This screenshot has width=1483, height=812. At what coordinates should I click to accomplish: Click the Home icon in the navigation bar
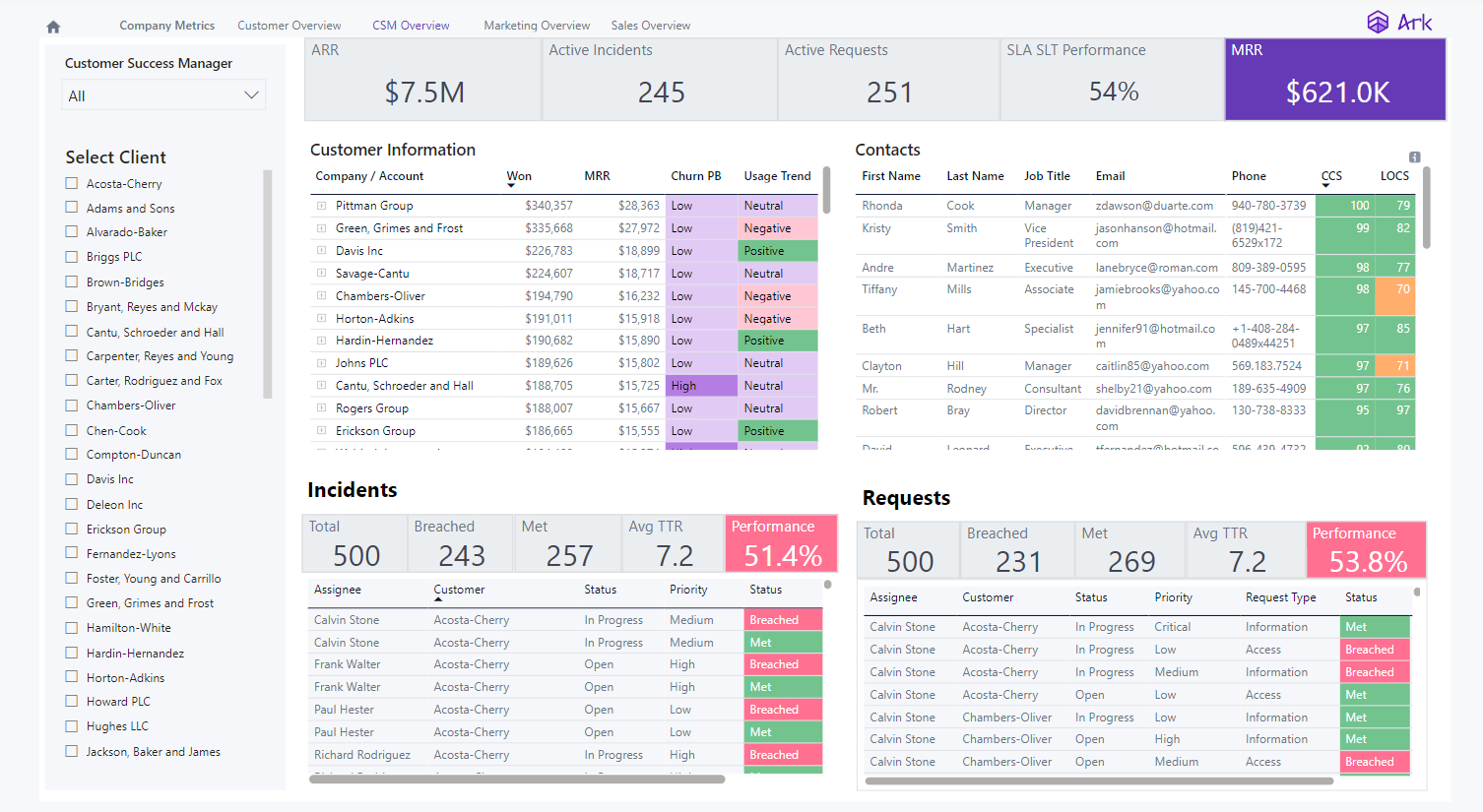(x=52, y=27)
